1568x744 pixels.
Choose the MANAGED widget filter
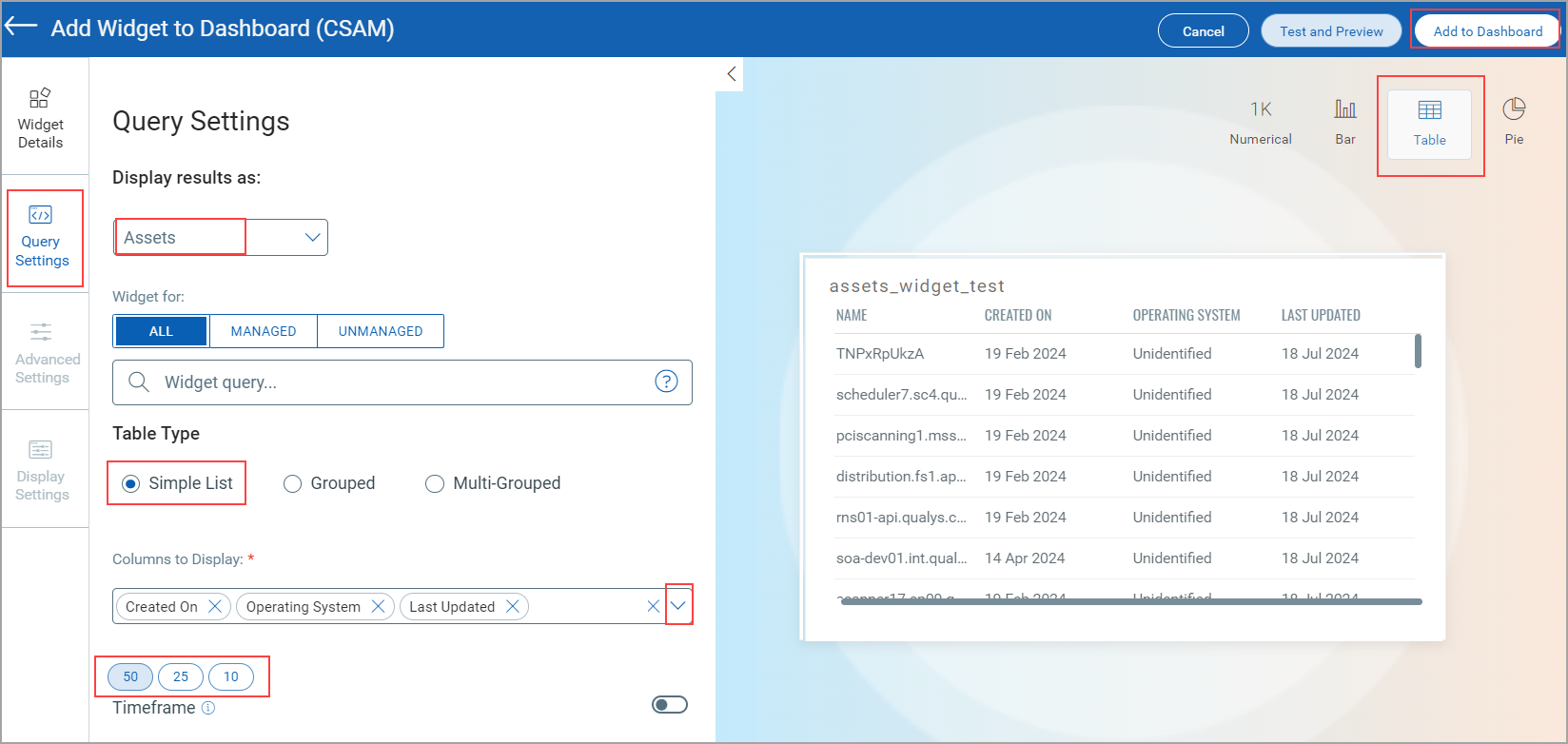(x=264, y=331)
